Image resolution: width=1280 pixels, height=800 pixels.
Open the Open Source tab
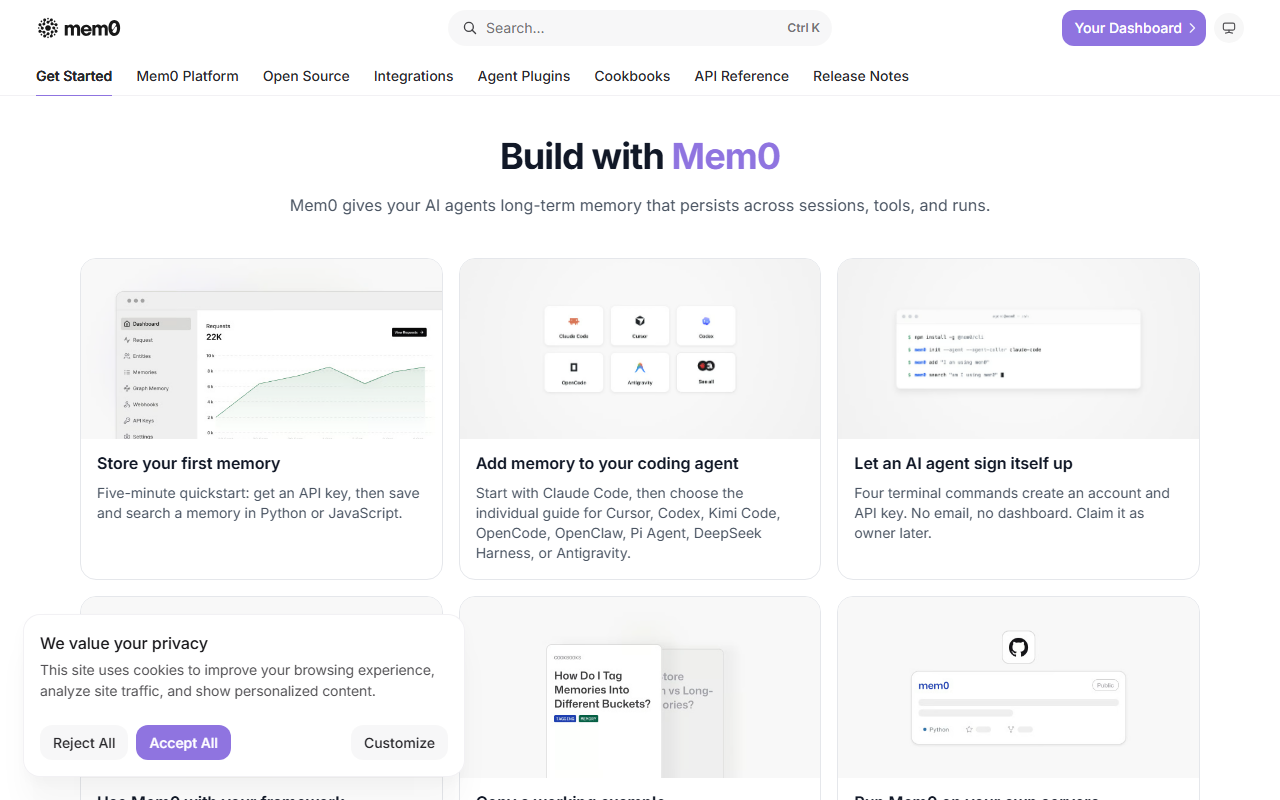coord(306,76)
